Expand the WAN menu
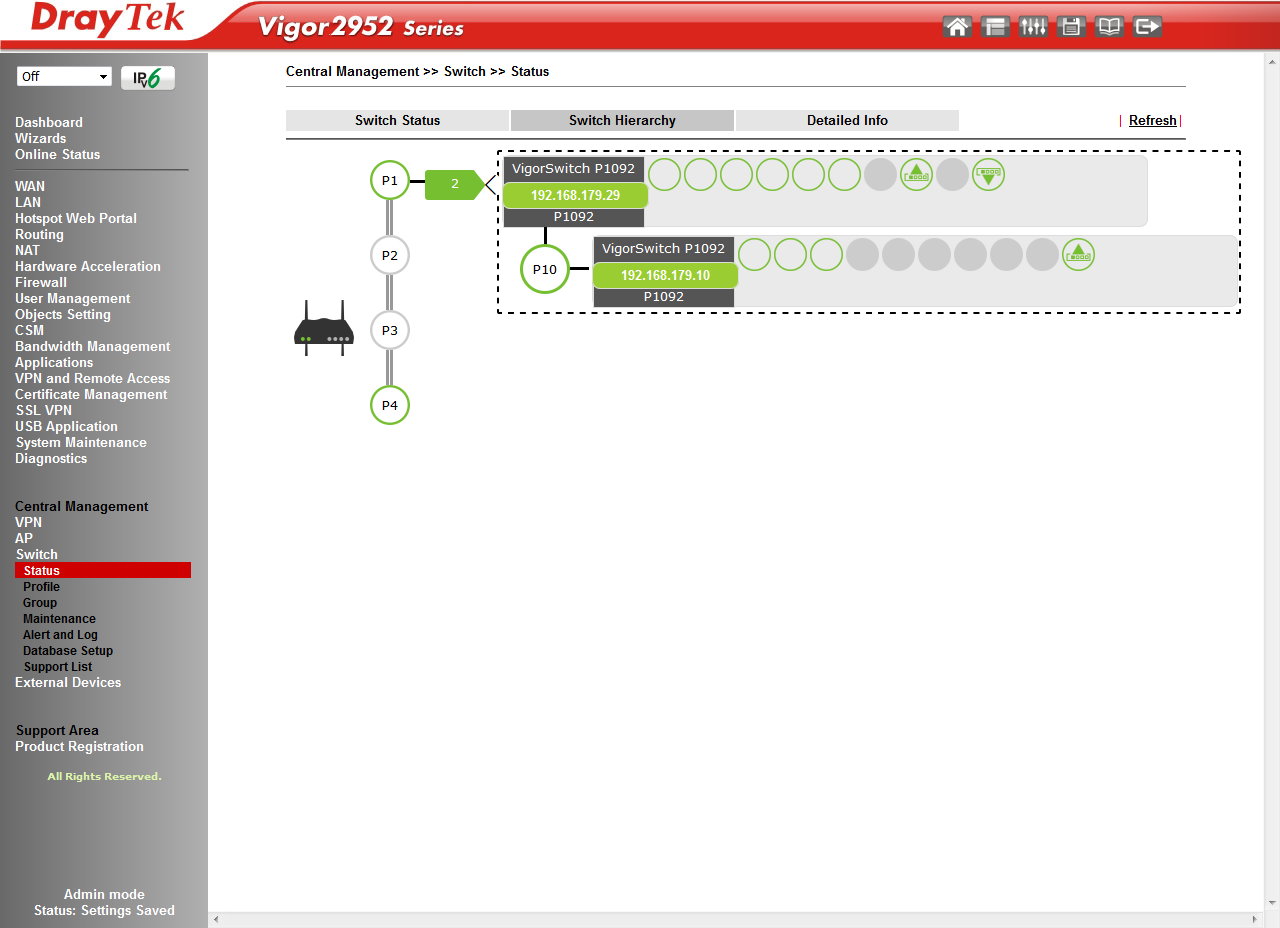1280x928 pixels. tap(30, 186)
